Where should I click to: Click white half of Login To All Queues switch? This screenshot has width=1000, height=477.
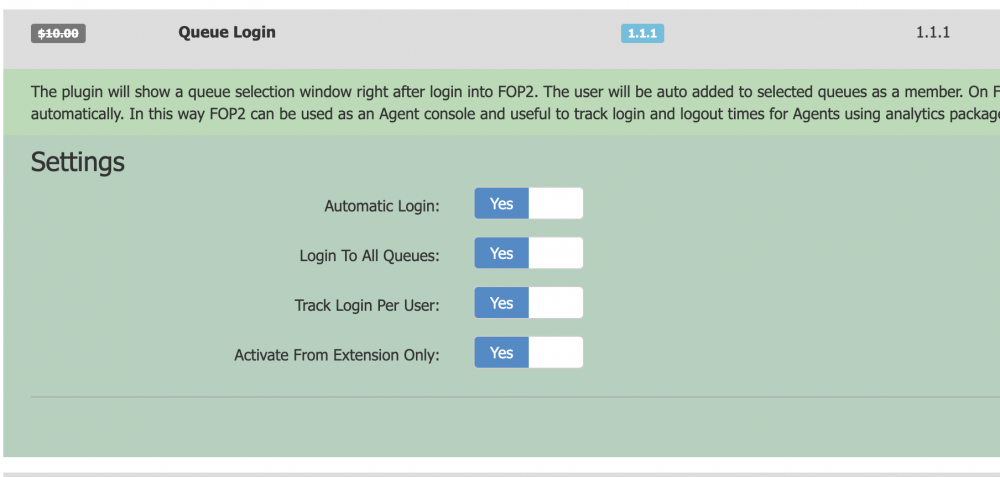555,253
